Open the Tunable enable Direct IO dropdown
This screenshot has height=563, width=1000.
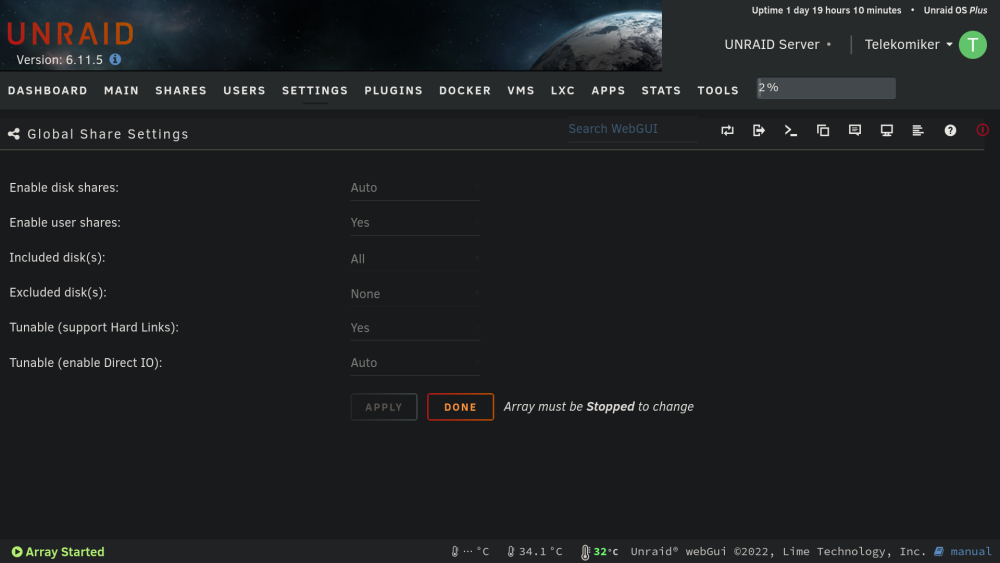(x=415, y=363)
